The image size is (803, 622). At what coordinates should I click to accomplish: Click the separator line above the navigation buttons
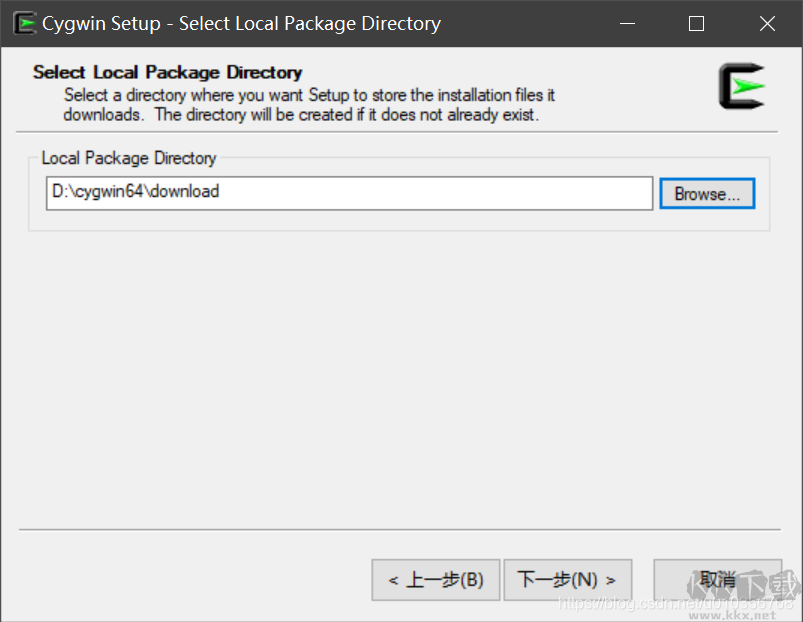point(400,529)
